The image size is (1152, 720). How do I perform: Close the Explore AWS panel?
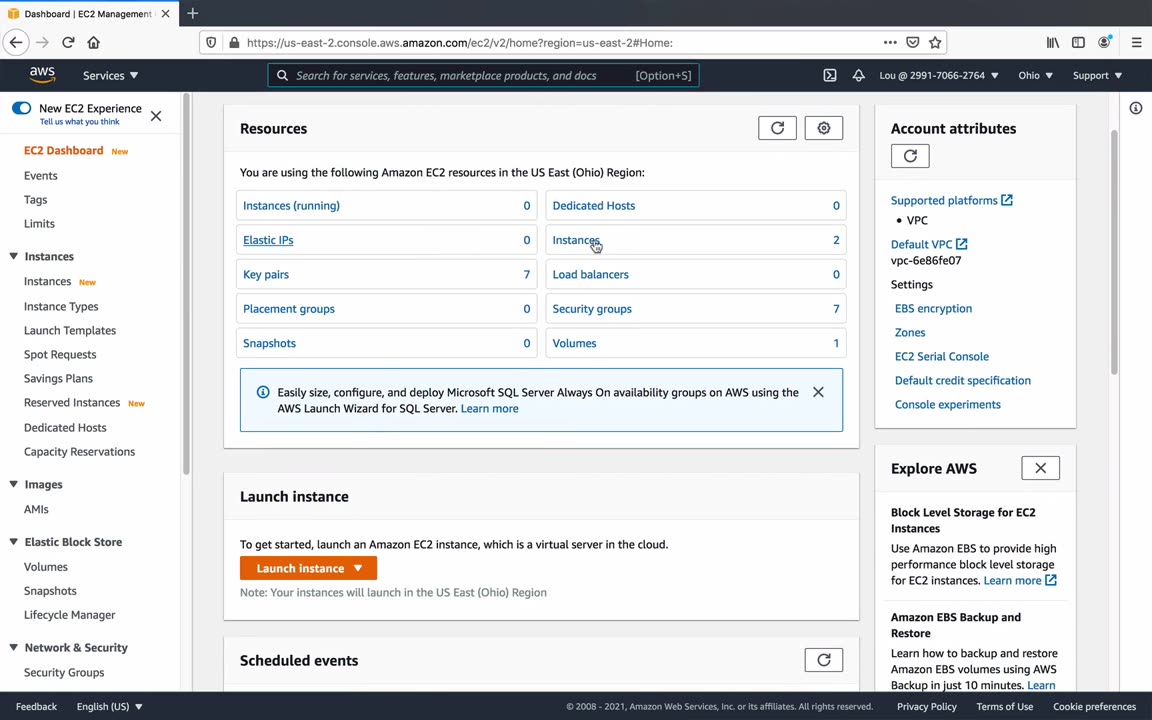click(1040, 468)
